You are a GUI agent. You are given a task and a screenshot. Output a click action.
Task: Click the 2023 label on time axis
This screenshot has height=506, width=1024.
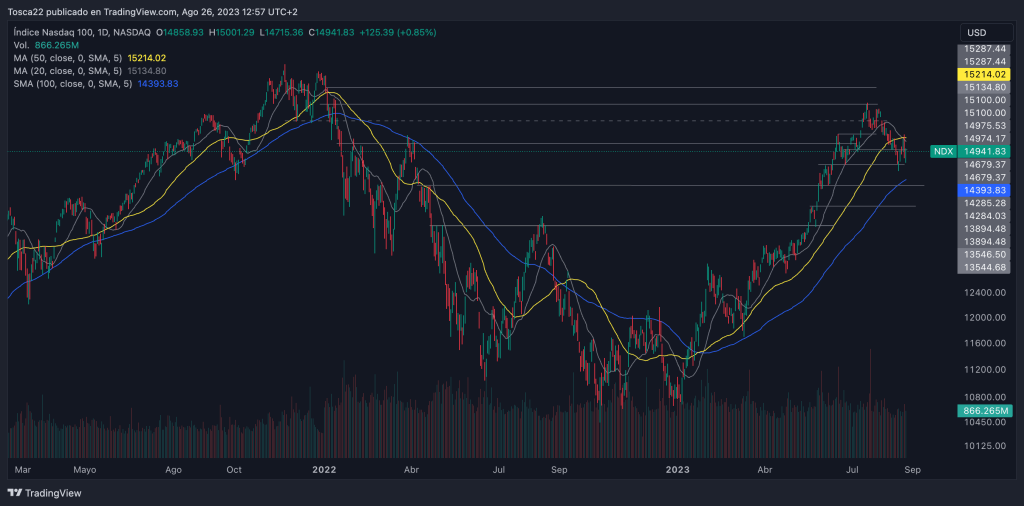[x=678, y=468]
